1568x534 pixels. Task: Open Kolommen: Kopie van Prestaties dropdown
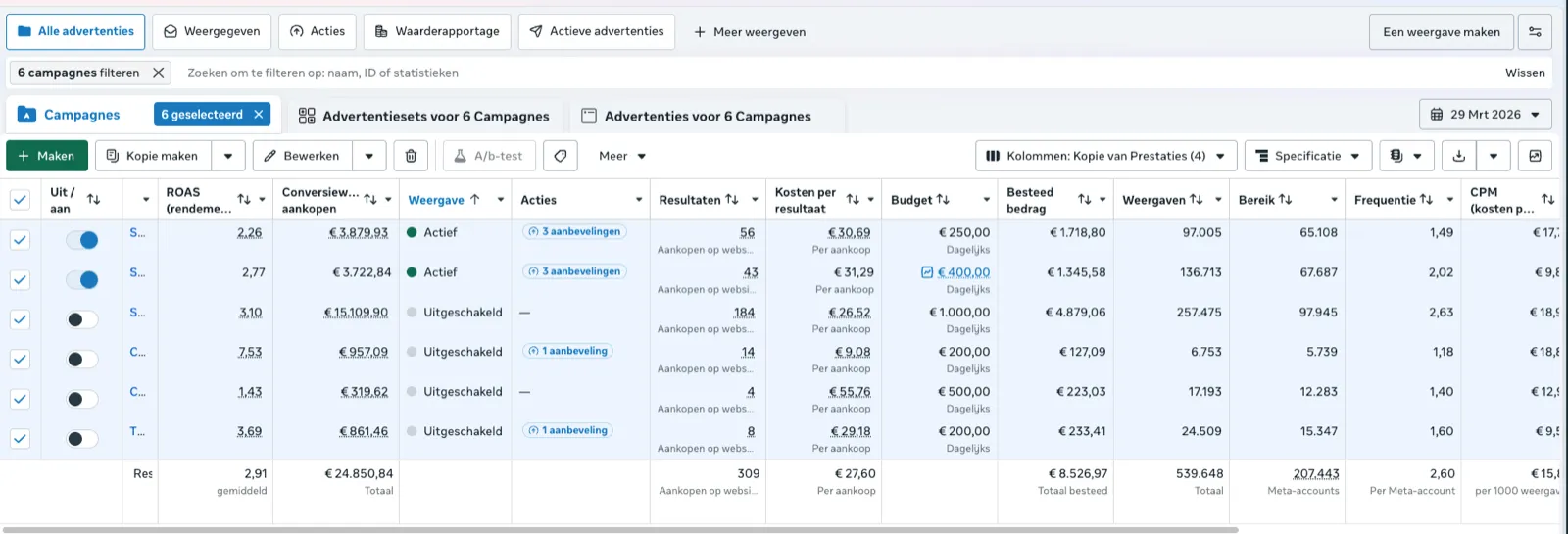point(1105,156)
